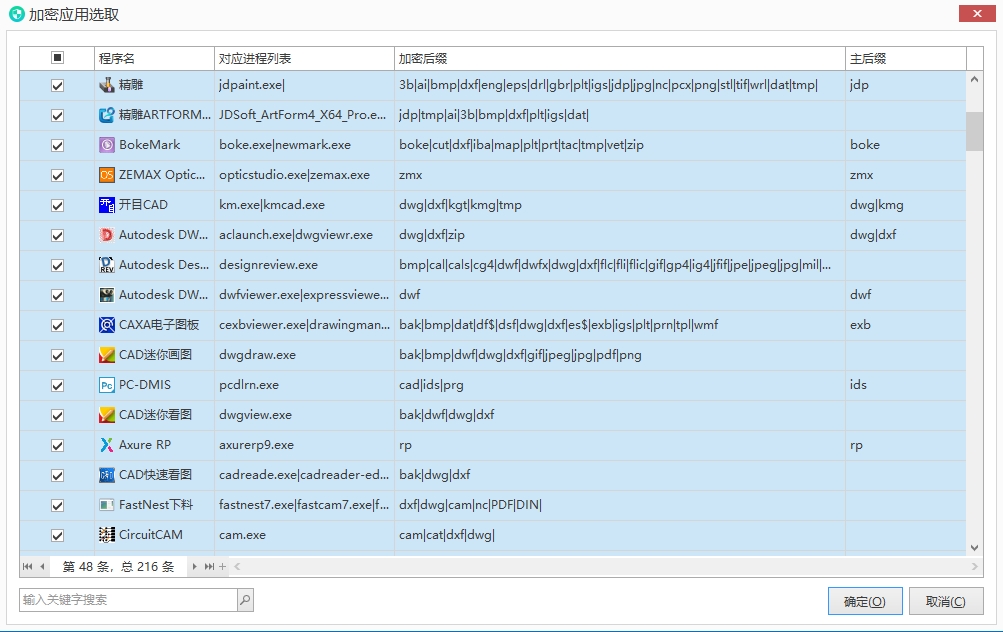Select the cad|ids|prg suffix cell

click(620, 385)
